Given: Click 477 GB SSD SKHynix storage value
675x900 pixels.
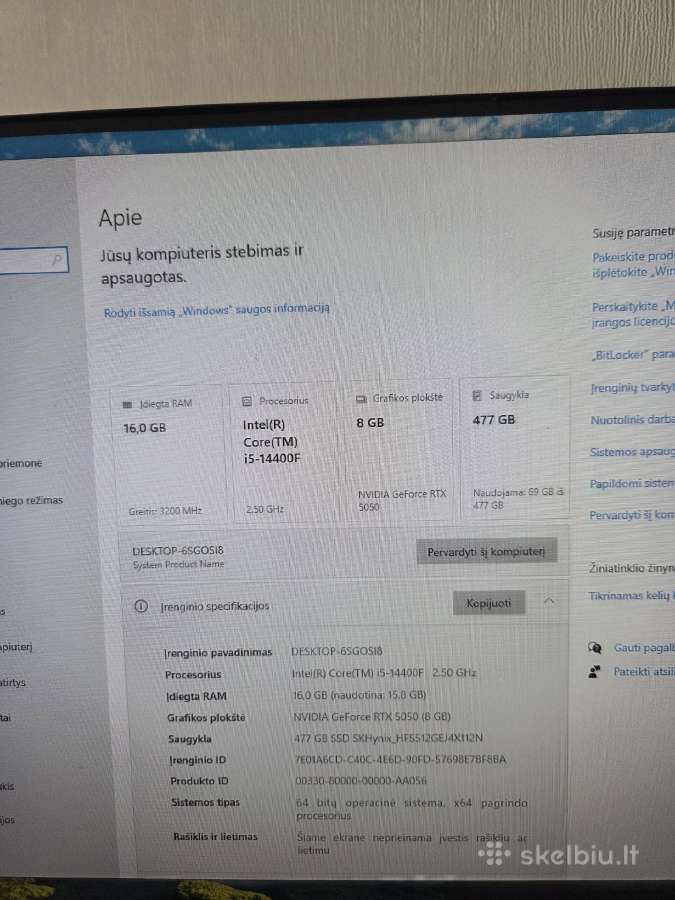Looking at the screenshot, I should [388, 738].
